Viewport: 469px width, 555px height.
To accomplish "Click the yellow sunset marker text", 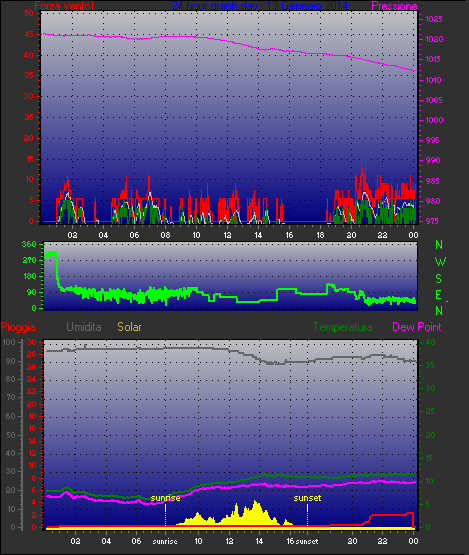I will [x=307, y=498].
